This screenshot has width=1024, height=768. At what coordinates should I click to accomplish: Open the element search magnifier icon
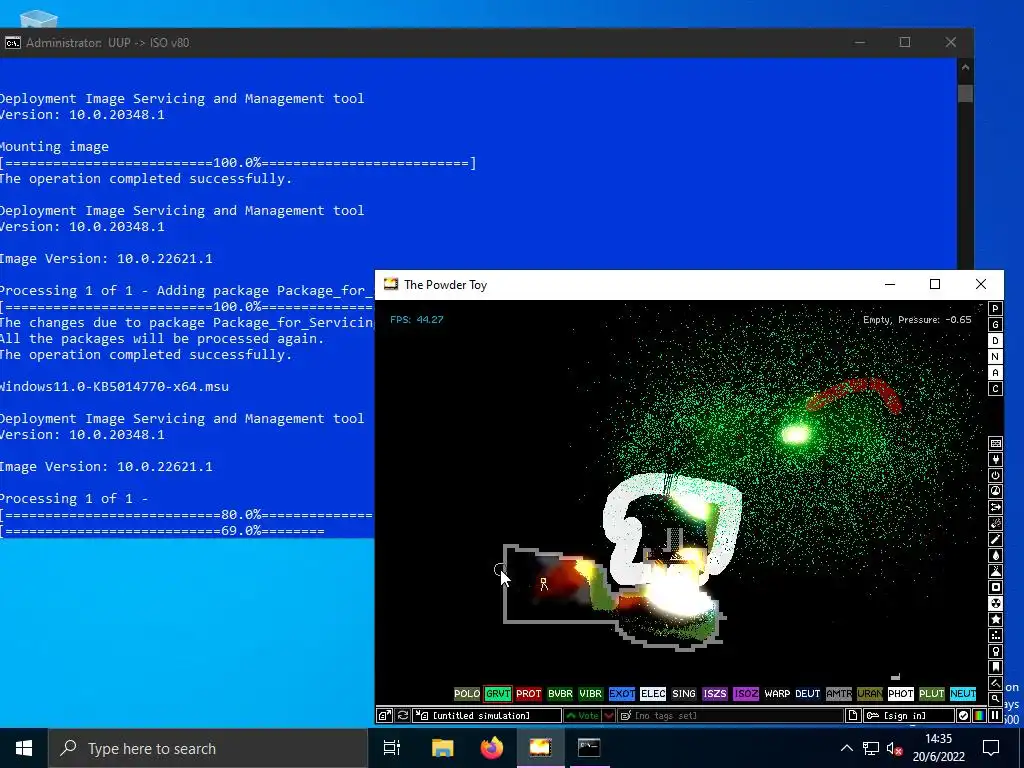point(995,699)
